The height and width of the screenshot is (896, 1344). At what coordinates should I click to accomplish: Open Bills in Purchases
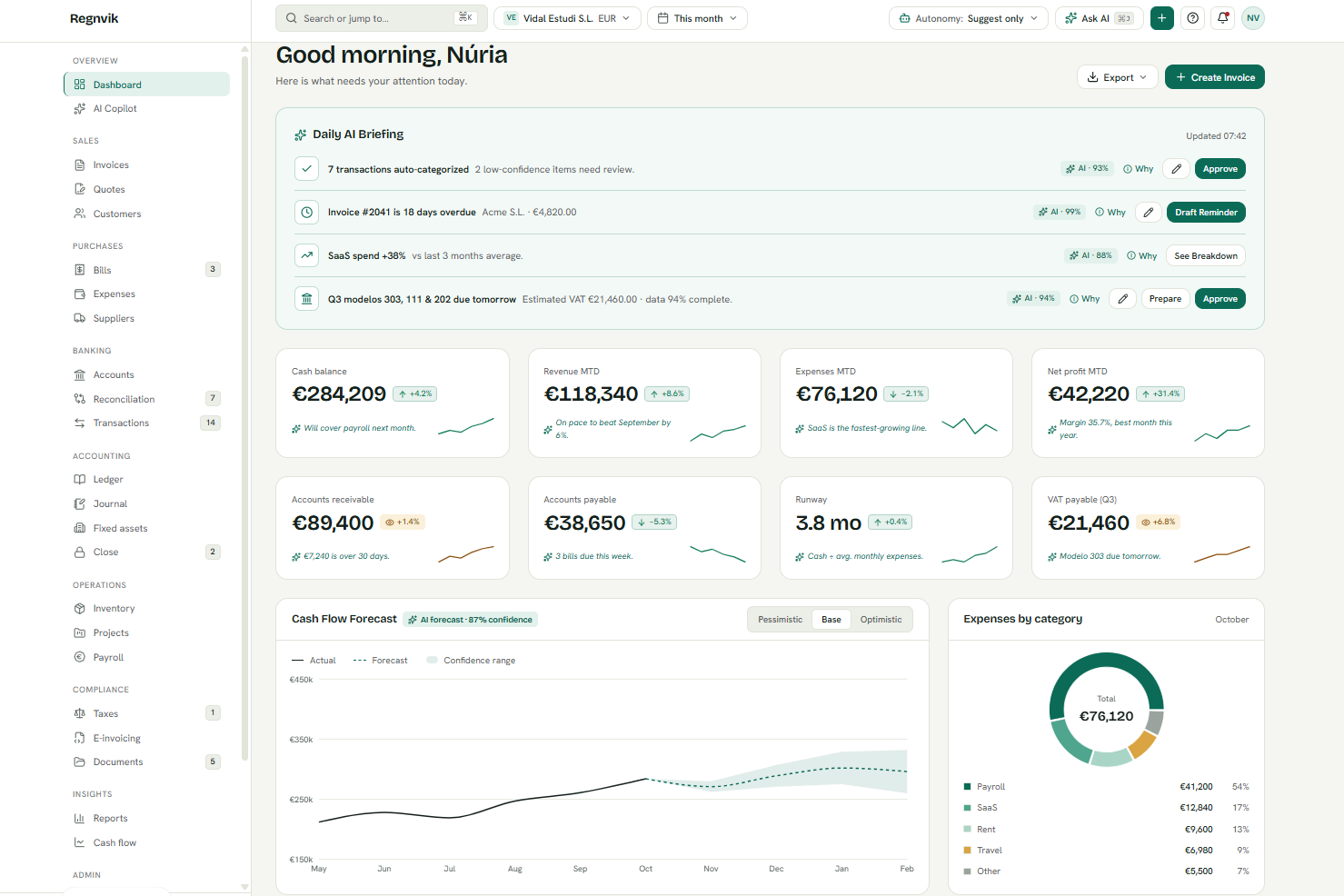(146, 270)
